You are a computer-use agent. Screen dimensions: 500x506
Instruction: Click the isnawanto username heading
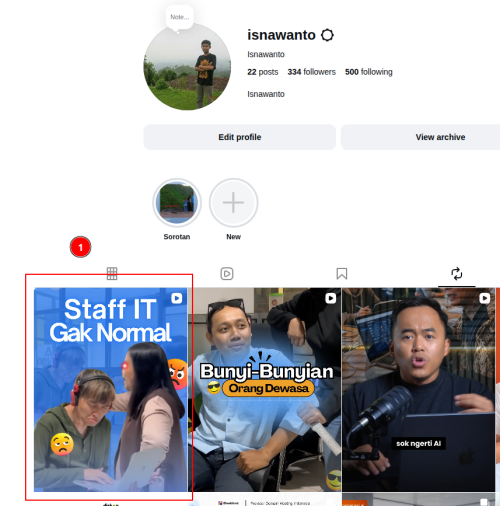281,35
